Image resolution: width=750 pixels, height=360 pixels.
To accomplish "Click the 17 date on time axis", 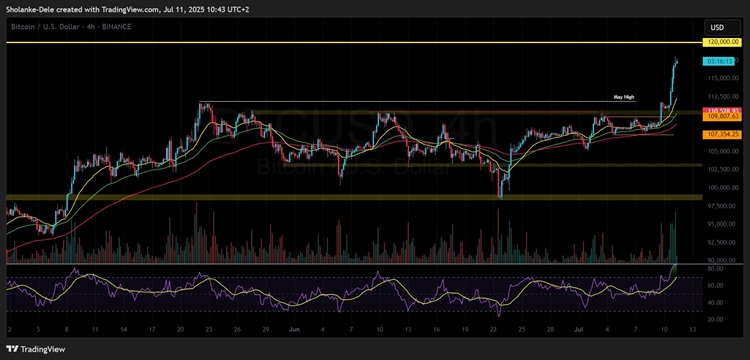I will 152,330.
